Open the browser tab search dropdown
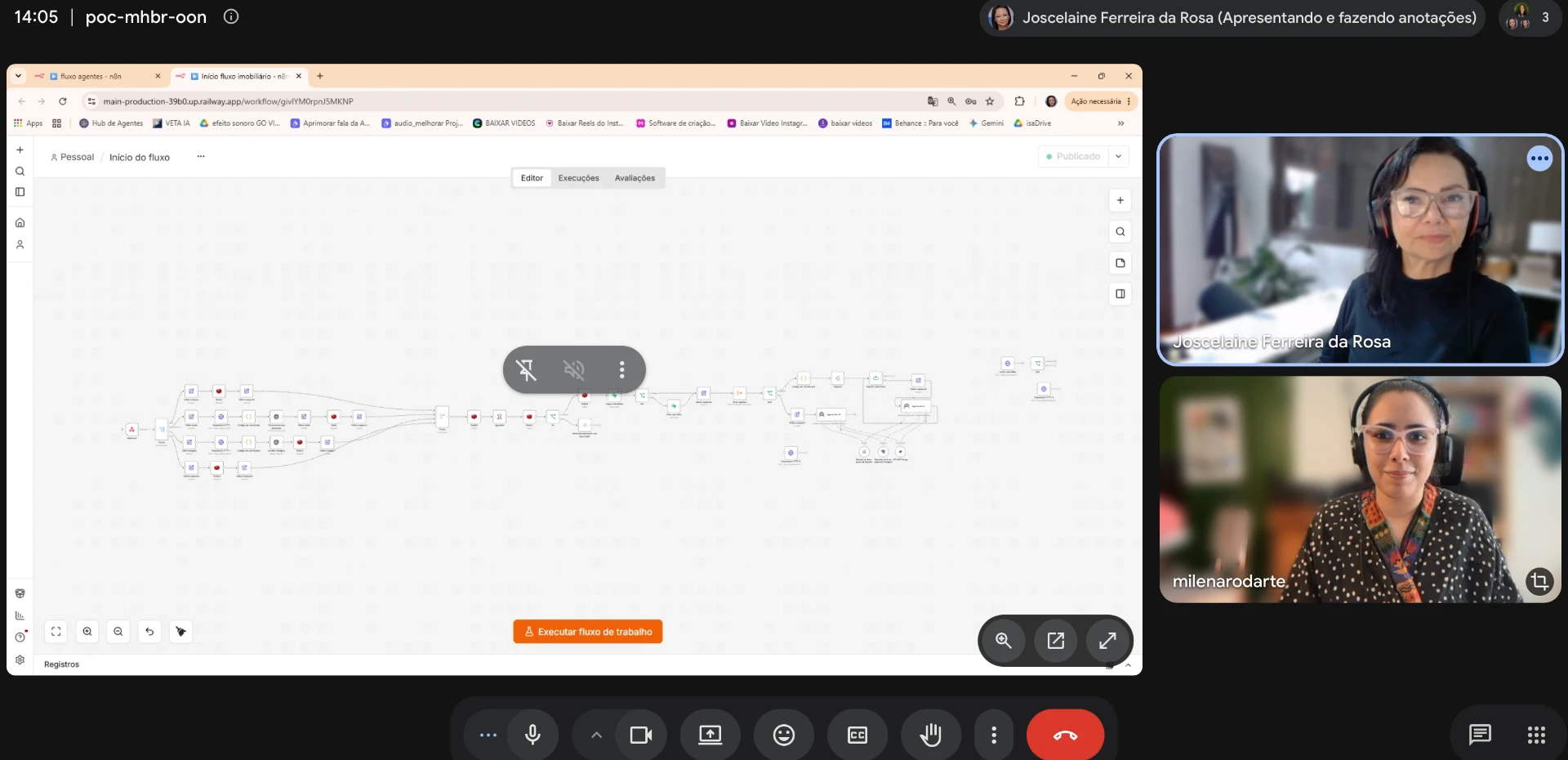This screenshot has width=1568, height=760. click(x=18, y=76)
